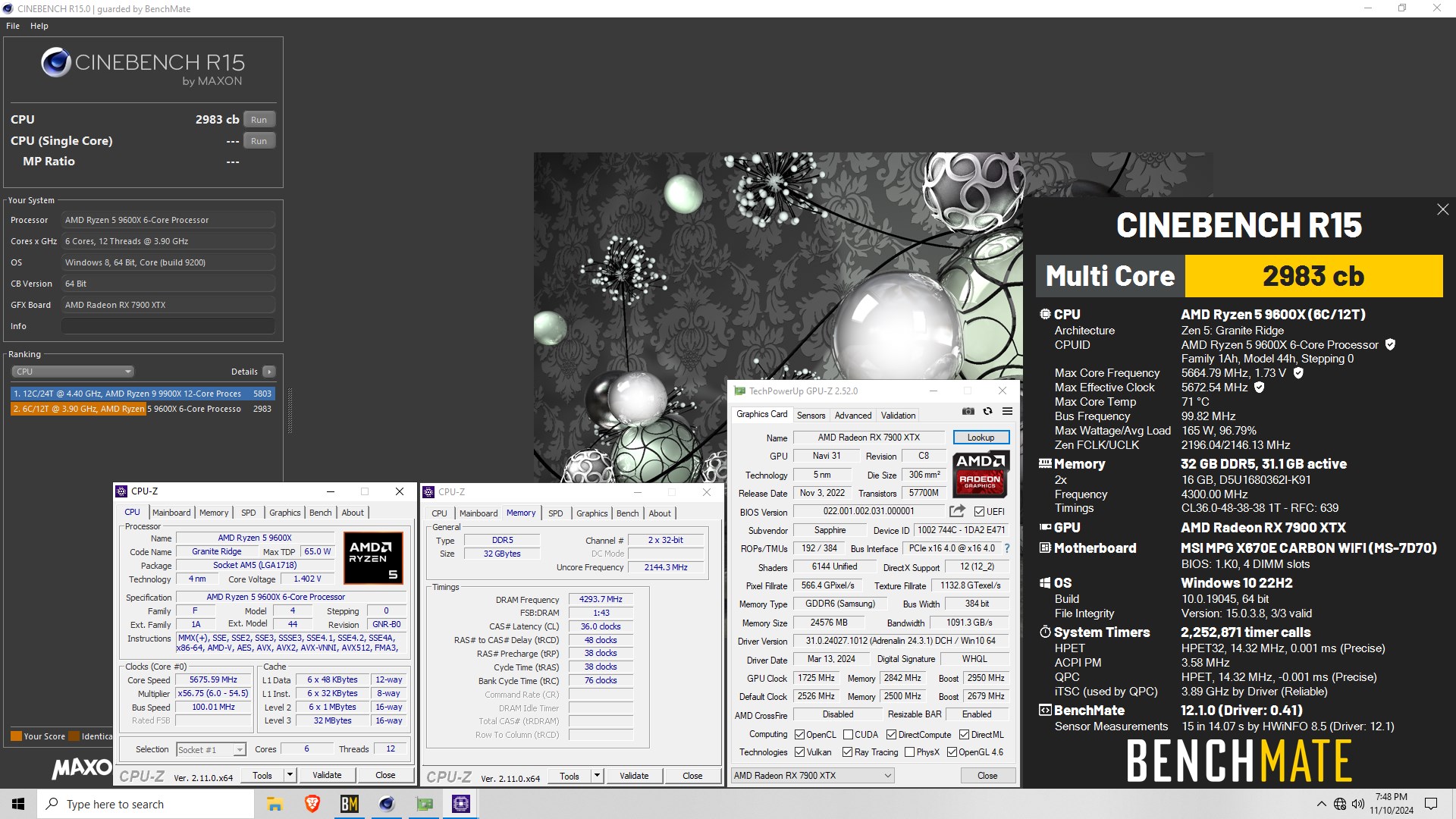Click the Bus Interface question mark icon
Screen dimensions: 1456x819
tap(1007, 548)
